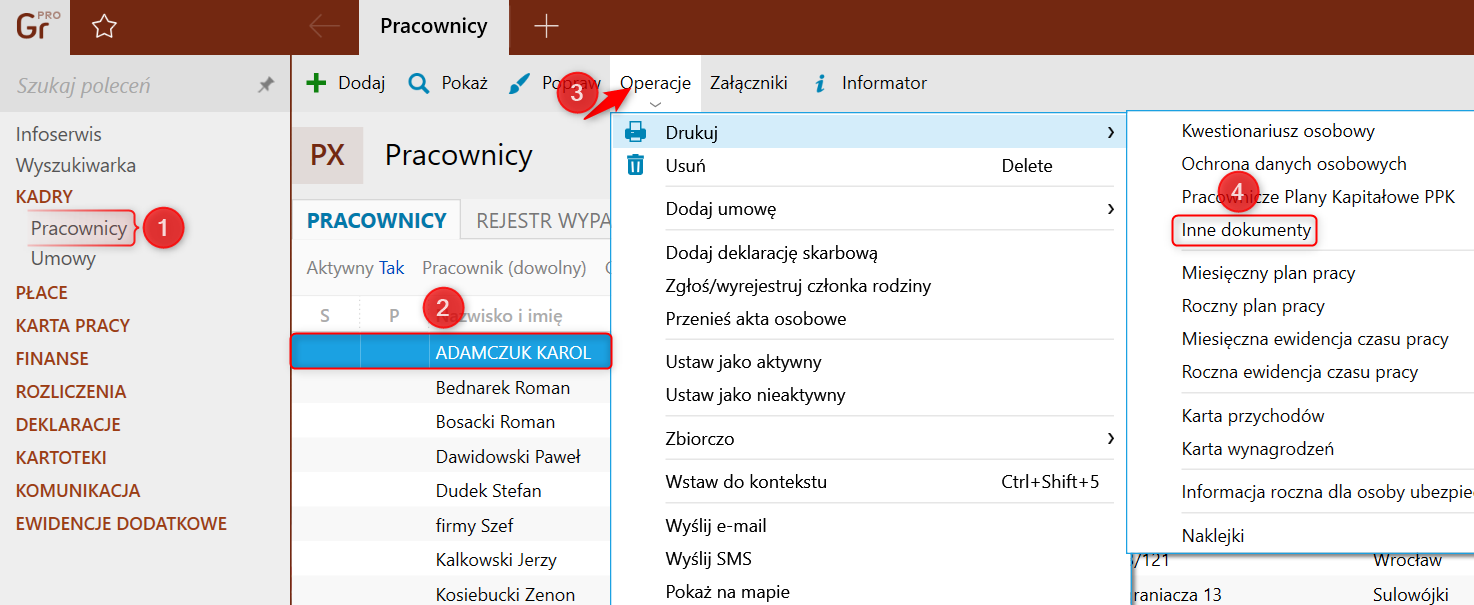Expand the Dodaj umowę submenu arrow
The height and width of the screenshot is (605, 1474).
coord(1110,209)
